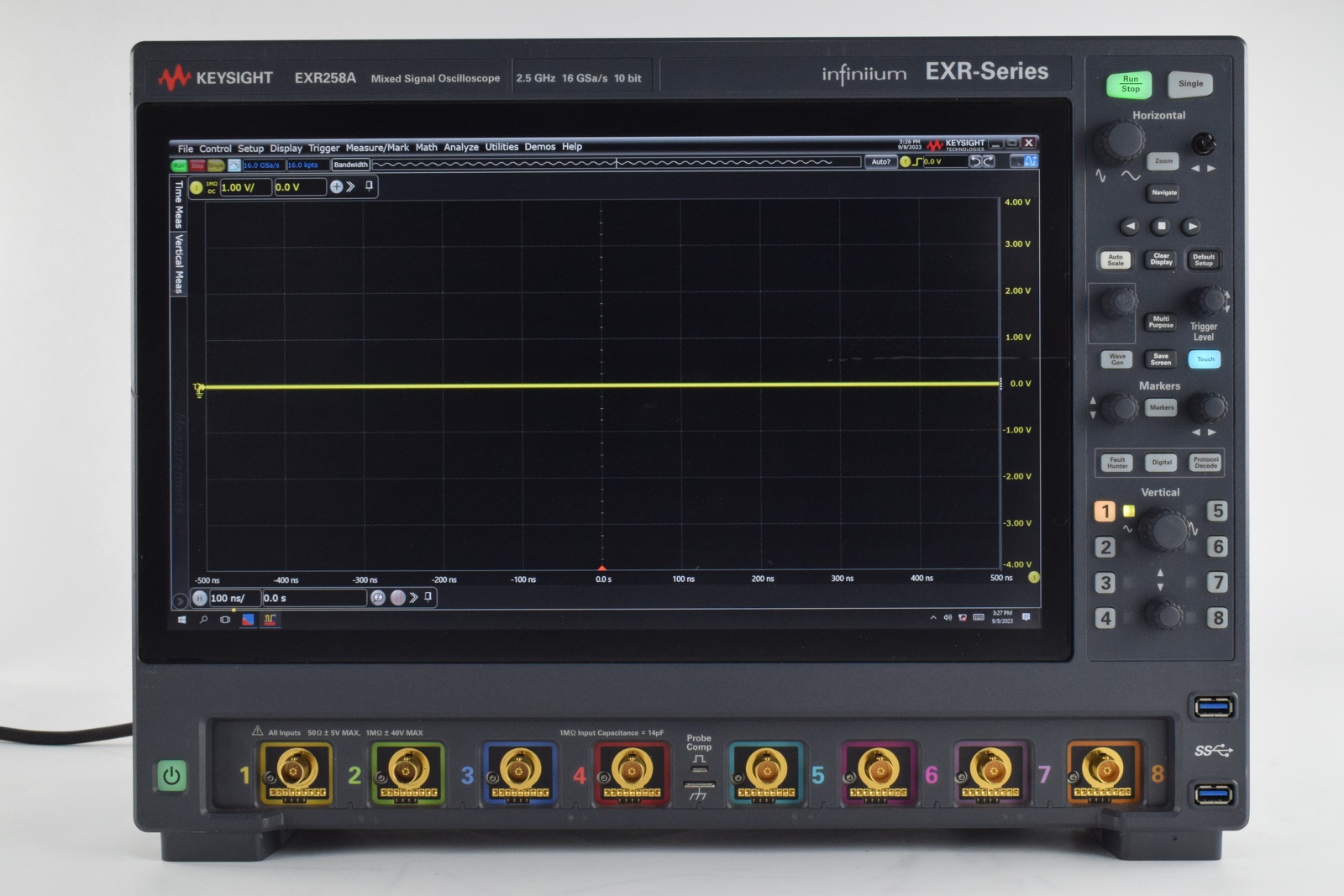Open the Time Meas side tab
The image size is (1344, 896).
click(x=178, y=205)
